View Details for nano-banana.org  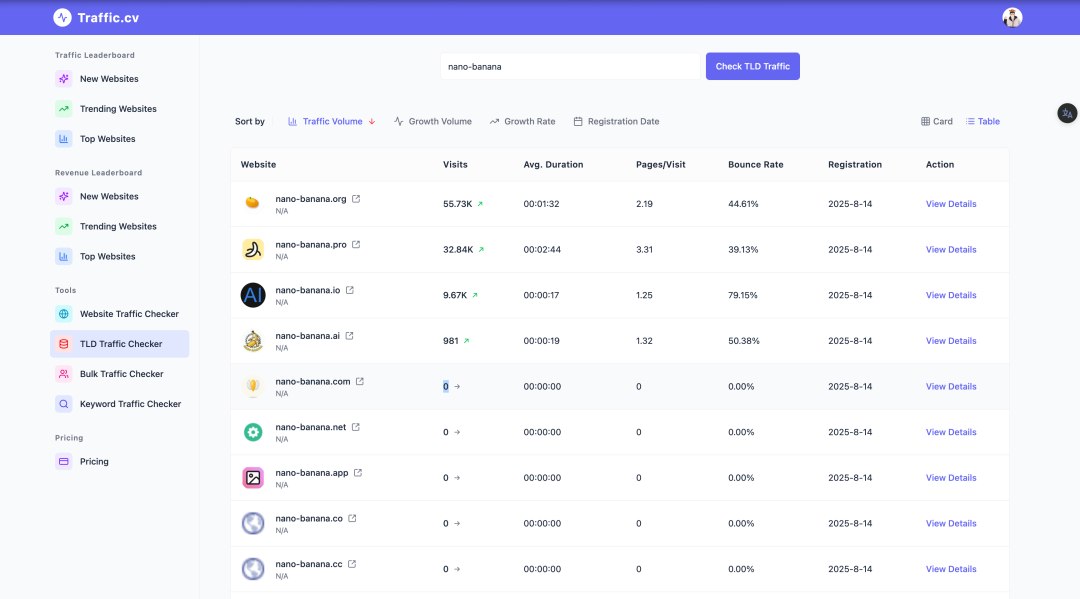[x=951, y=204]
